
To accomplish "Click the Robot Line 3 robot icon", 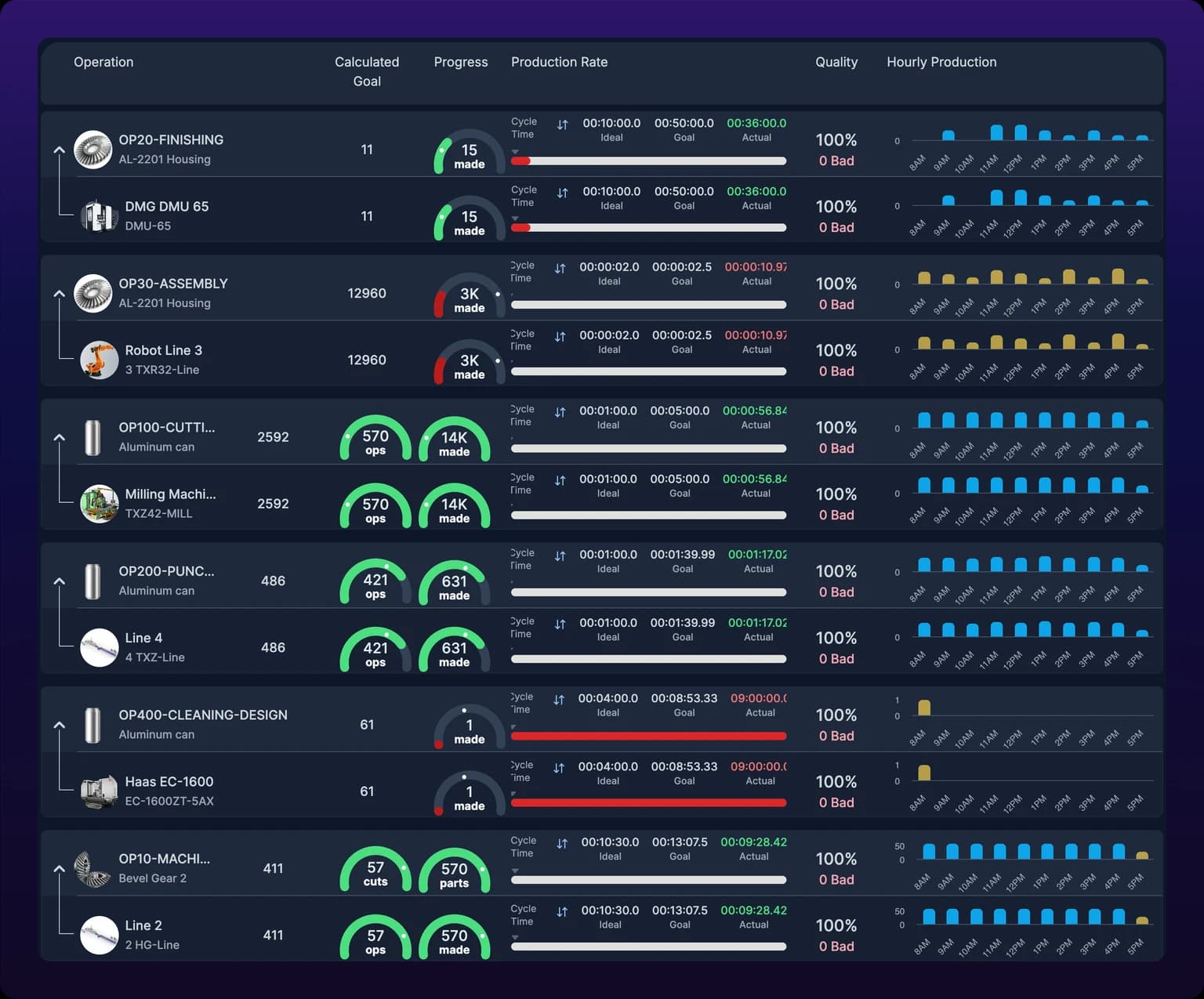I will 99,360.
